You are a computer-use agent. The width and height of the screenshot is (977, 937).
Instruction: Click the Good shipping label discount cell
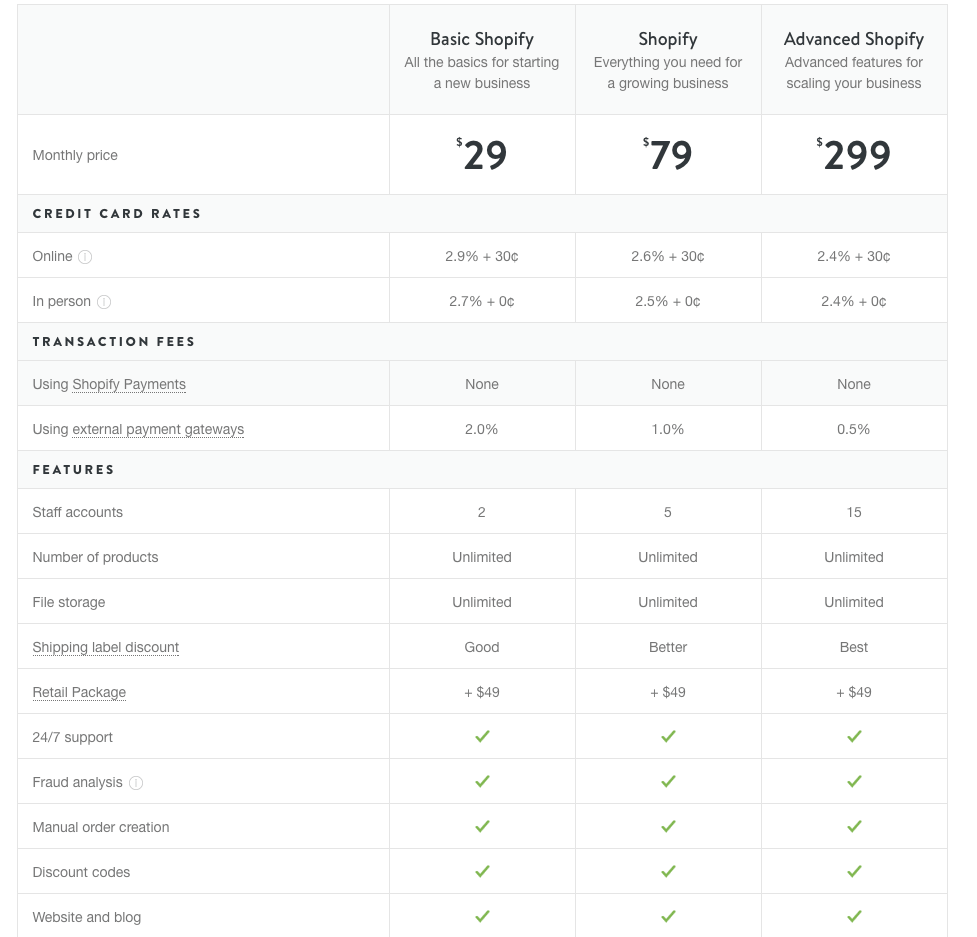click(482, 647)
